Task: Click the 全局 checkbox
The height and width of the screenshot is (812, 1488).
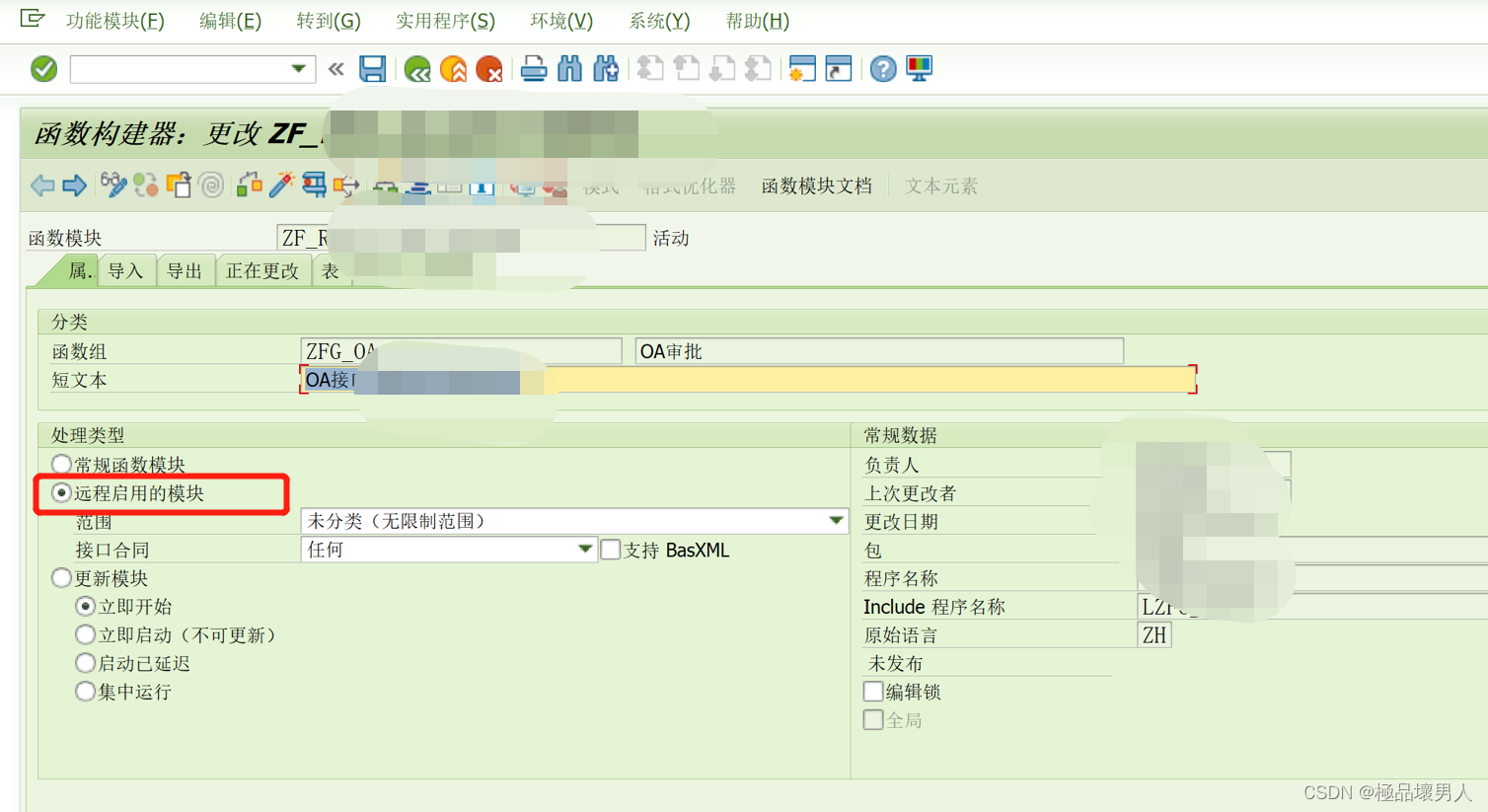Action: coord(873,719)
